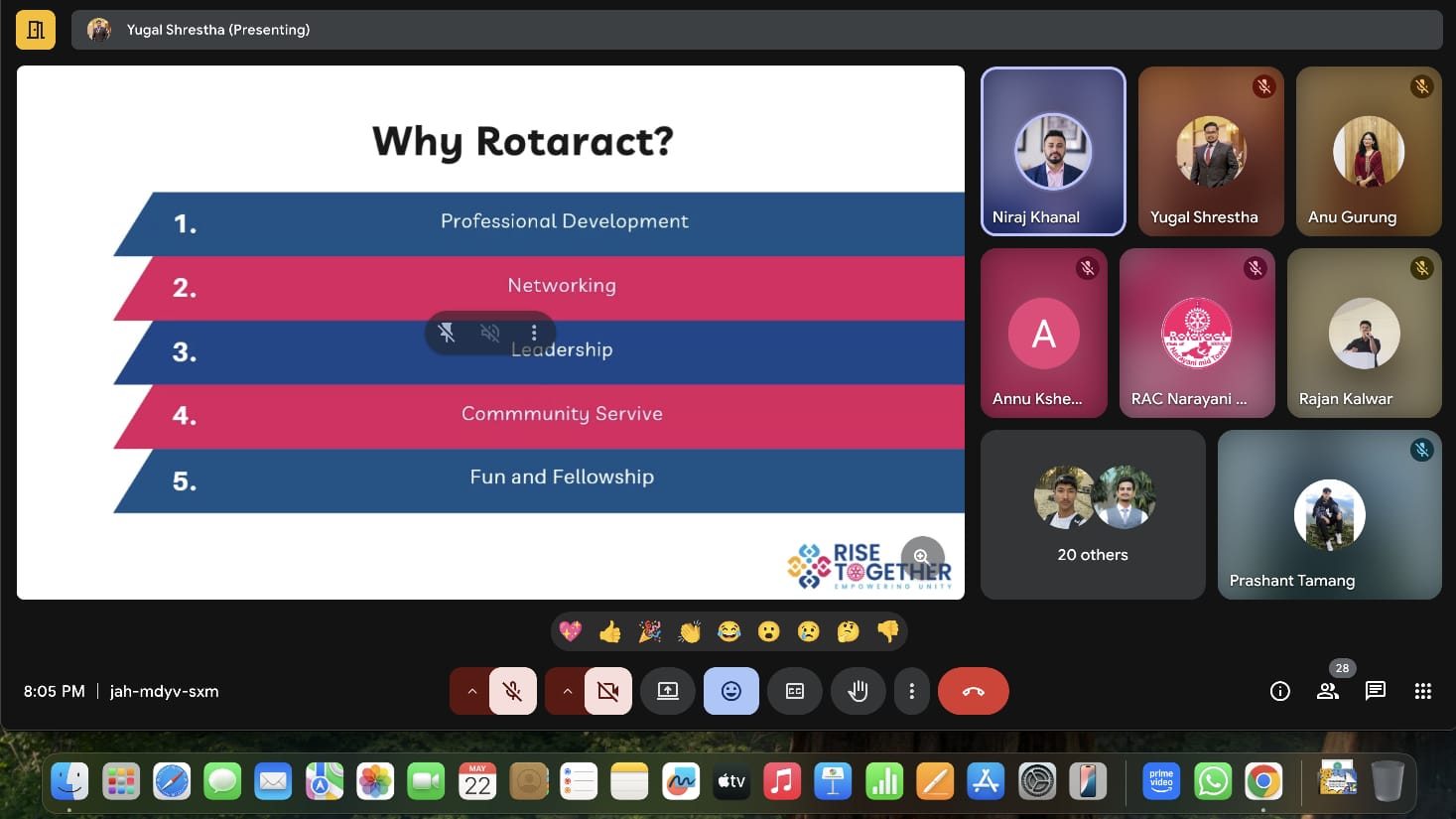Open the in-call chat panel

[x=1375, y=691]
